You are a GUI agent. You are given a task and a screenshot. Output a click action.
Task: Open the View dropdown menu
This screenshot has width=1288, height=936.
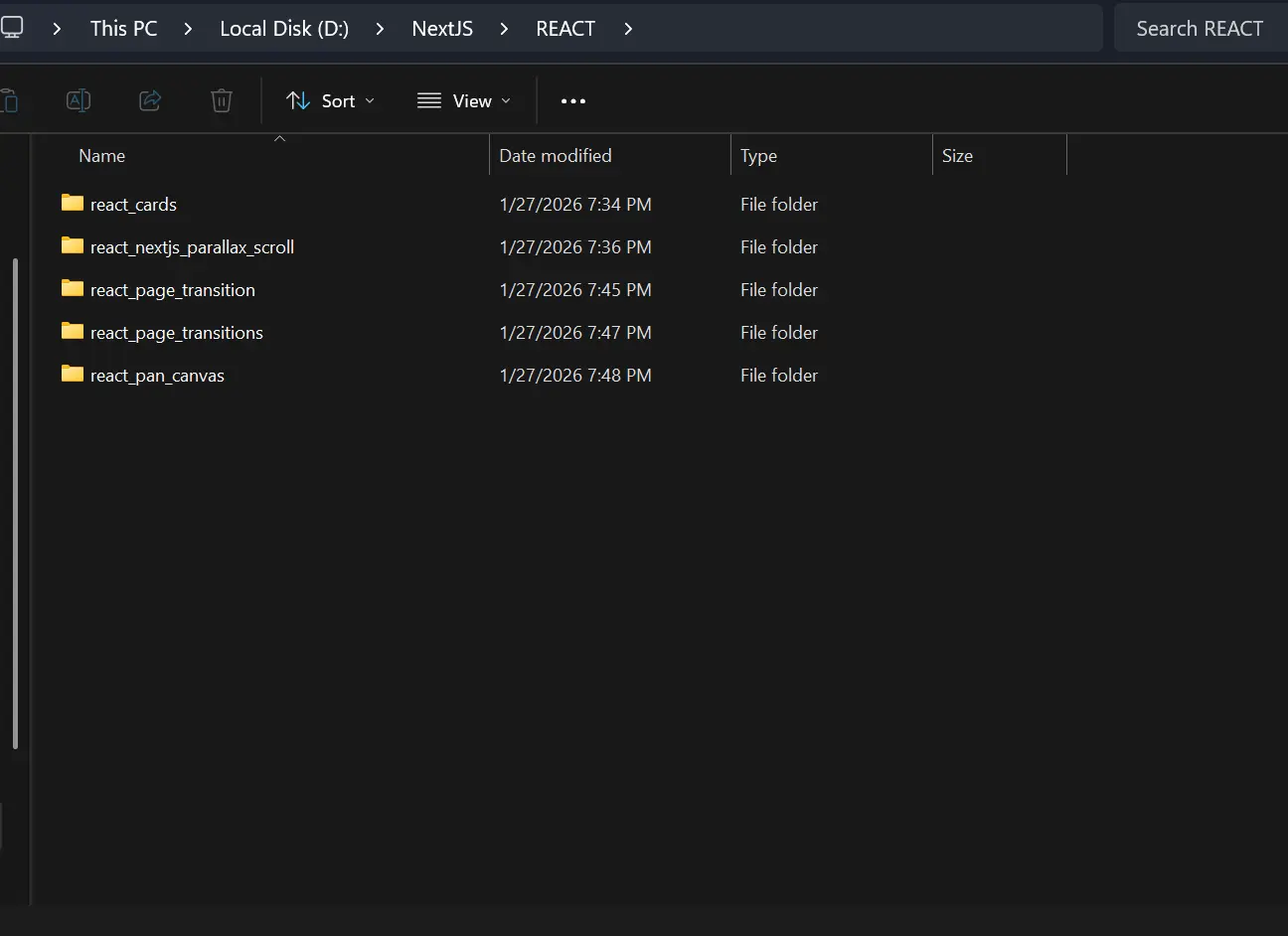464,101
